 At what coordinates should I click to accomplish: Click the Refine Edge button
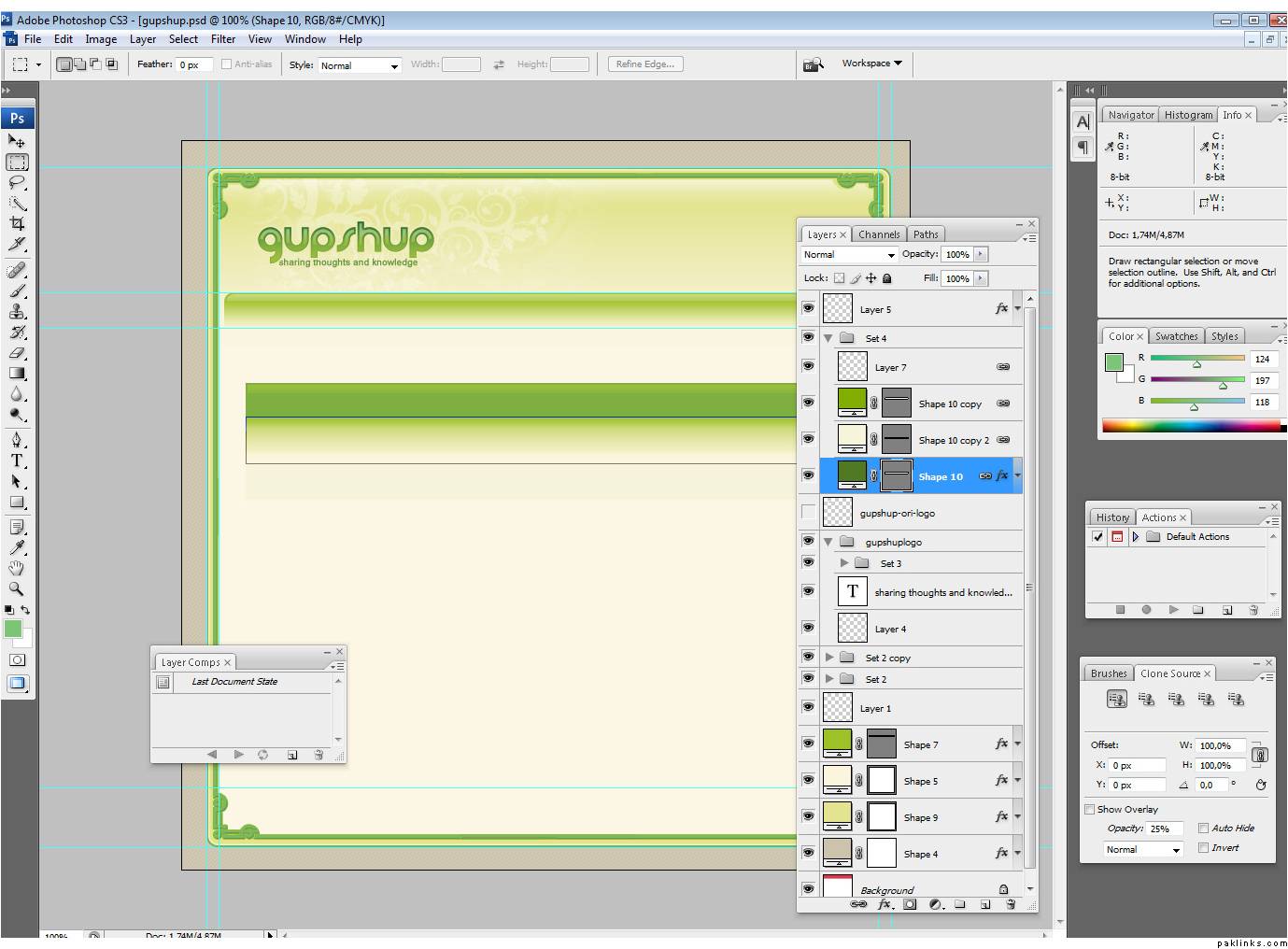(645, 64)
